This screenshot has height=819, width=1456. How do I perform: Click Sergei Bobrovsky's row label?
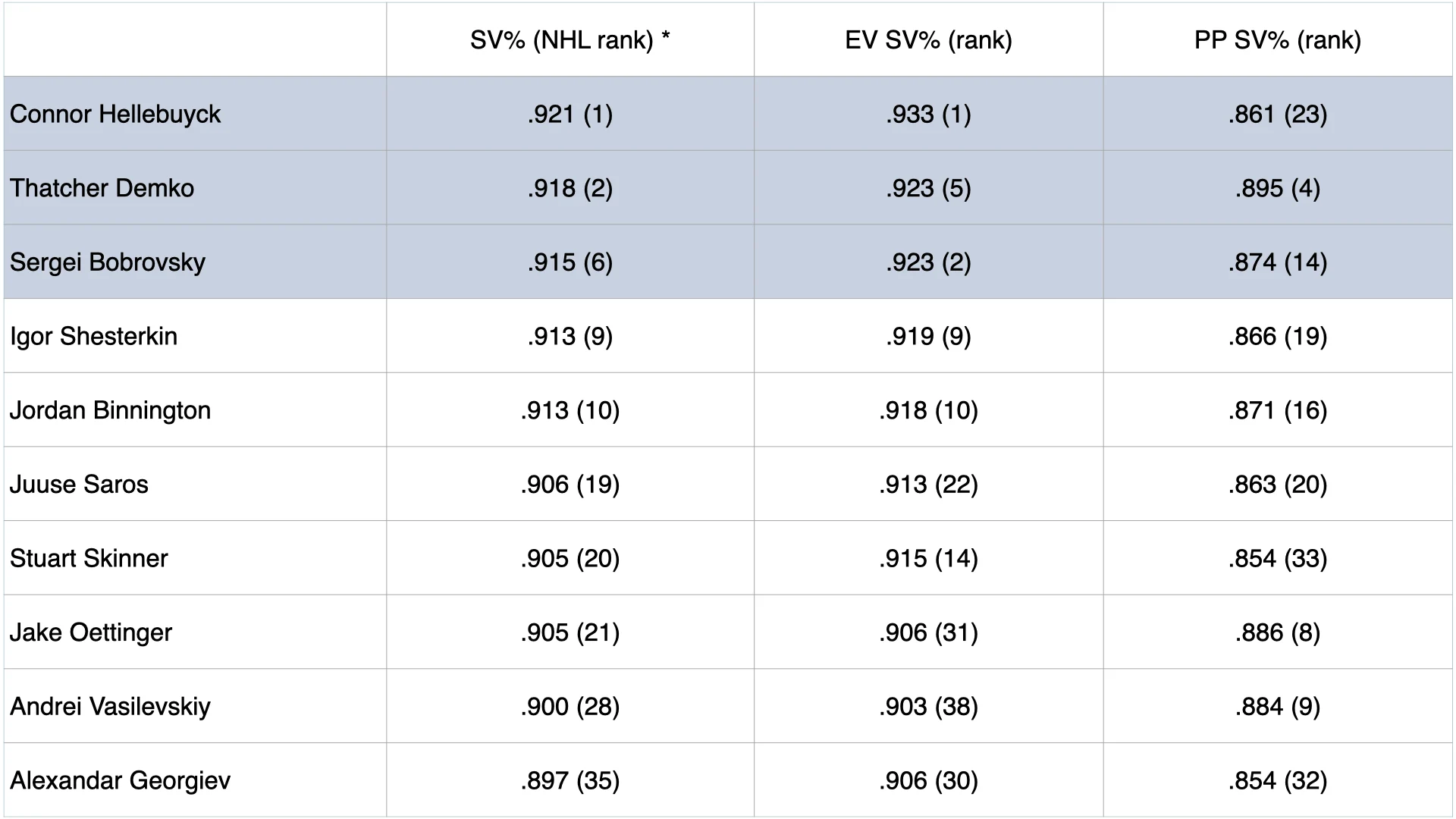click(x=108, y=262)
